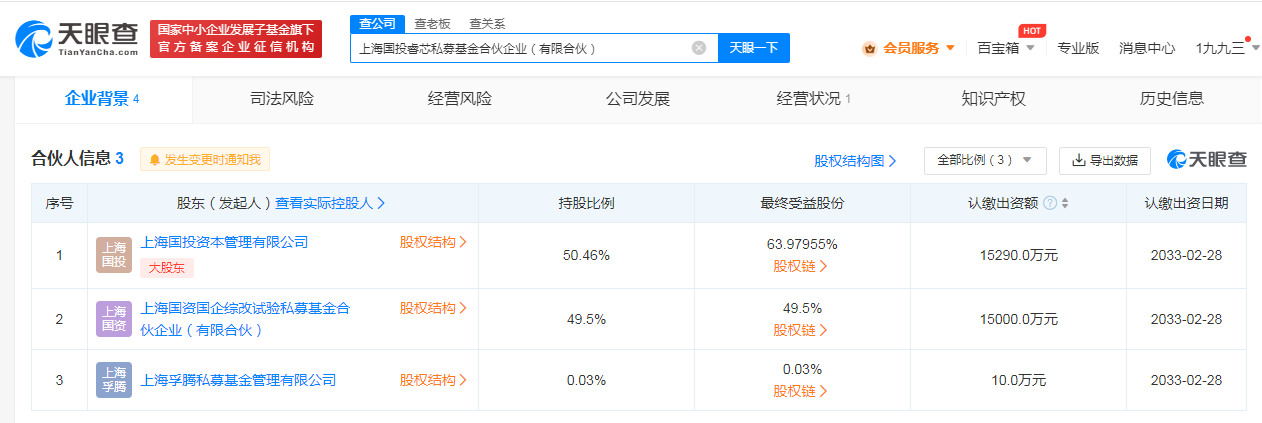The height and width of the screenshot is (423, 1262).
Task: Click the 认缴出资日期 column header
Action: click(x=1186, y=203)
